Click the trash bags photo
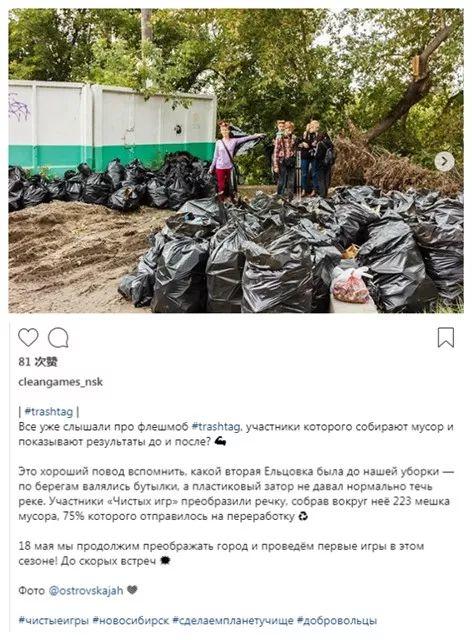Viewport: 472px width, 640px height. point(236,161)
